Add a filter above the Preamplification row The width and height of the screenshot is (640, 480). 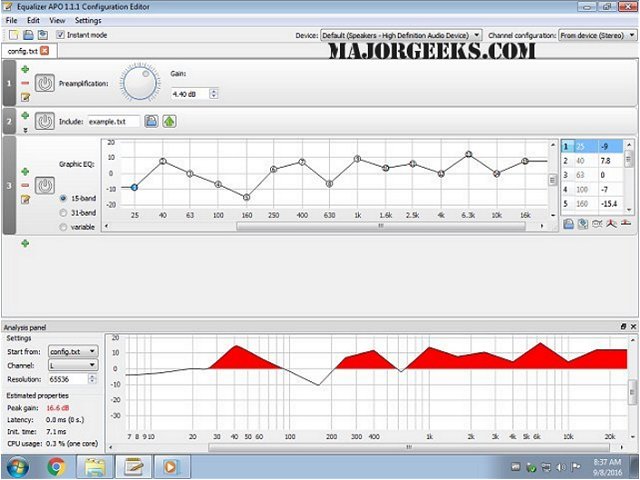pyautogui.click(x=25, y=69)
